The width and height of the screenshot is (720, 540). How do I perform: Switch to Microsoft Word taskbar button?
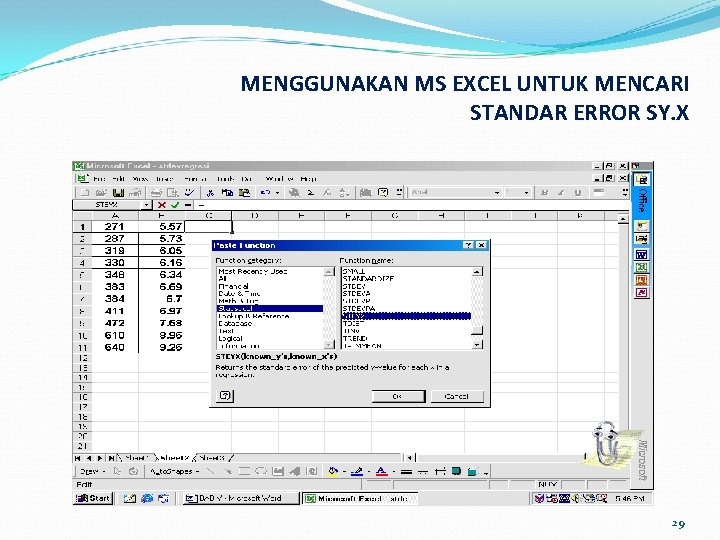pos(241,498)
